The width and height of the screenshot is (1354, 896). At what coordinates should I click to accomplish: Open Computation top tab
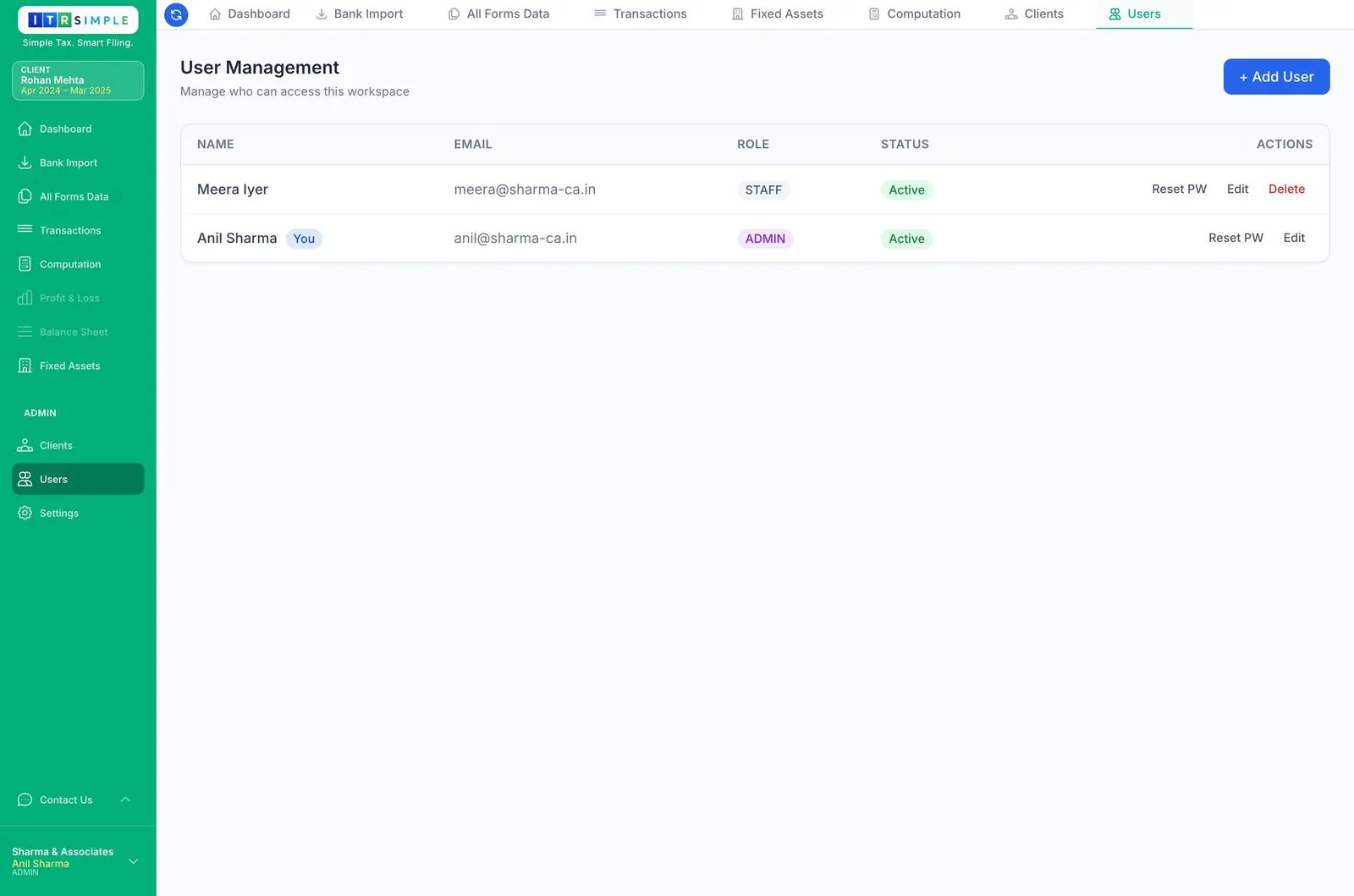point(915,14)
